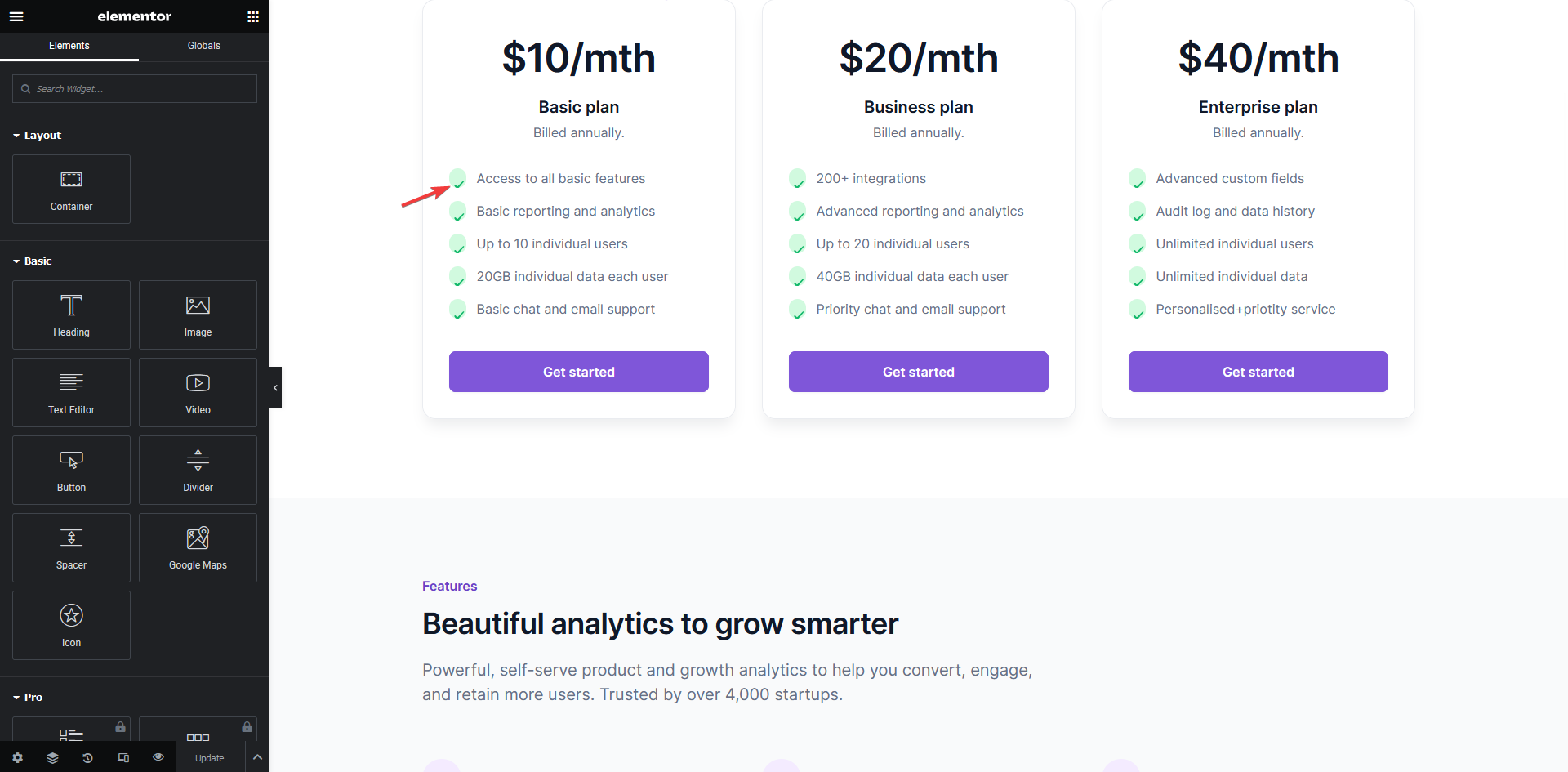The width and height of the screenshot is (1568, 772).
Task: Open the Navigator layers icon
Action: point(52,758)
